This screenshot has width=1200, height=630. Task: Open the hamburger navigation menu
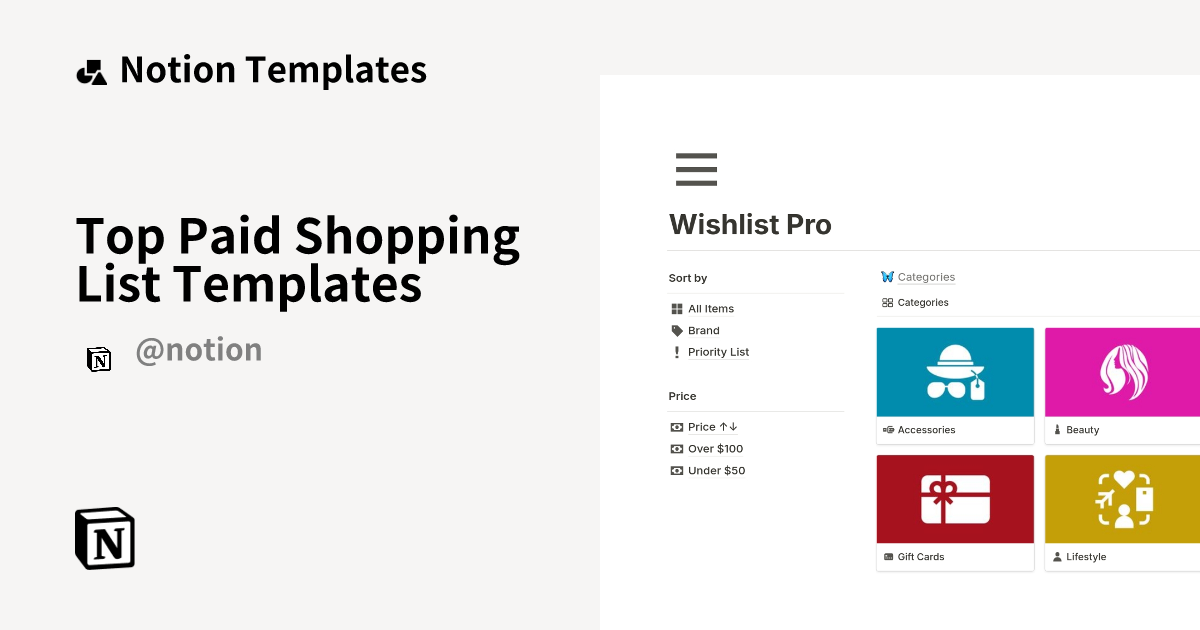click(696, 169)
